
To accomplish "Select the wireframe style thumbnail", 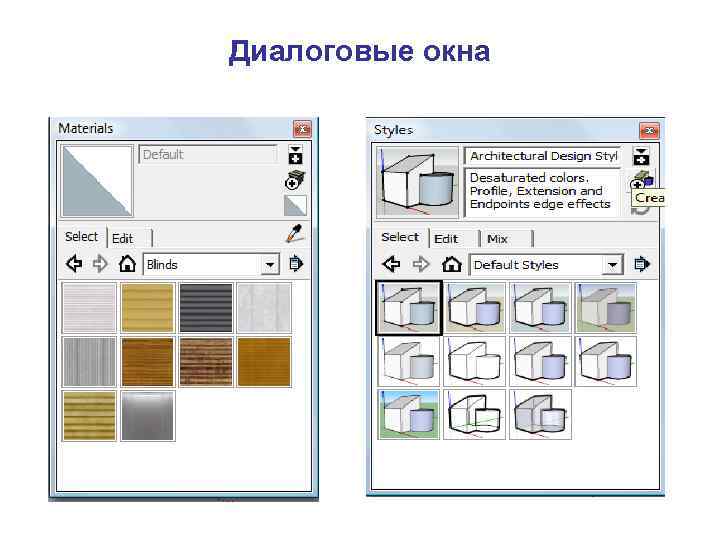I will click(475, 415).
